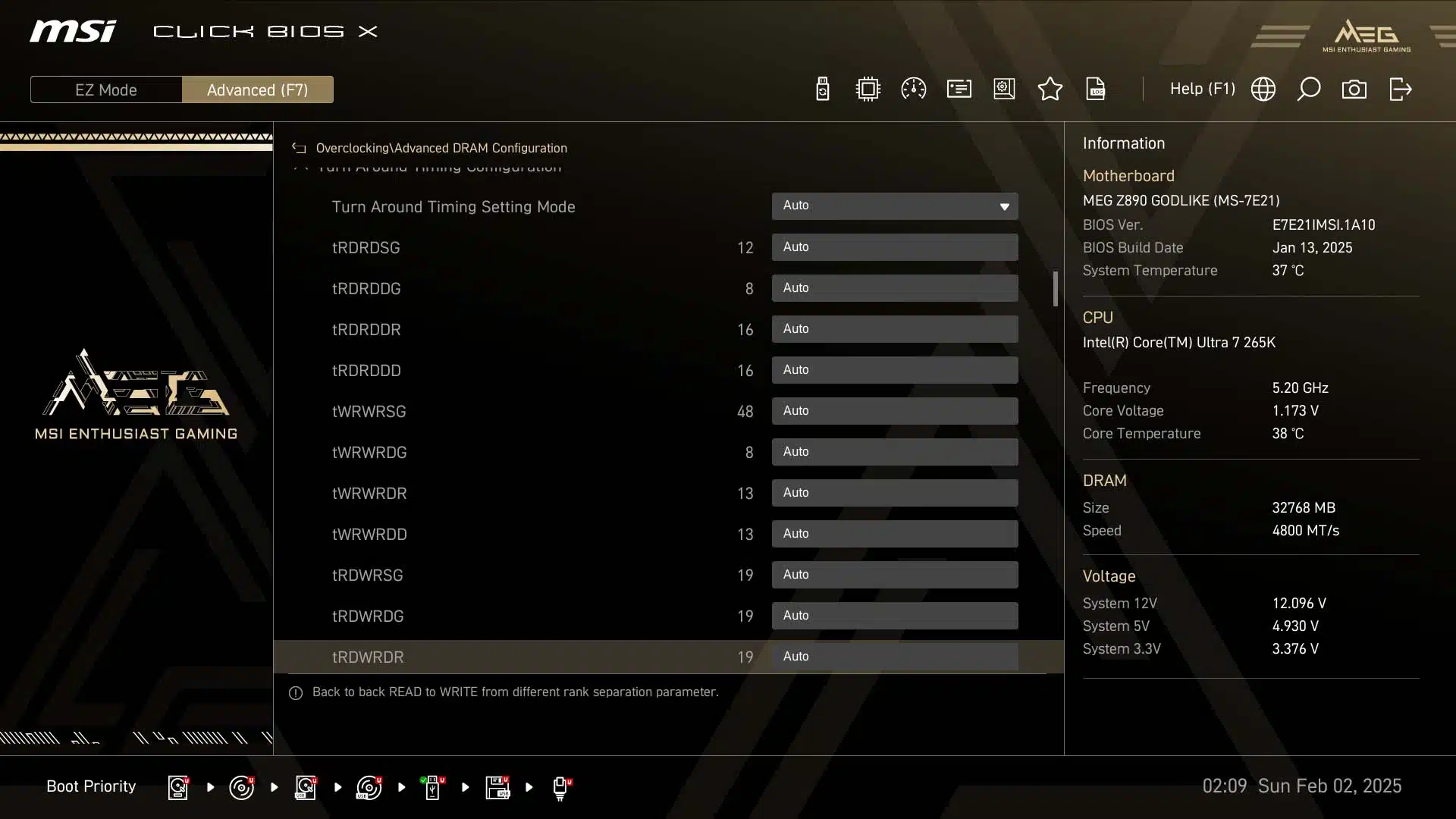Click the tRDRDDG Auto value field

click(895, 288)
